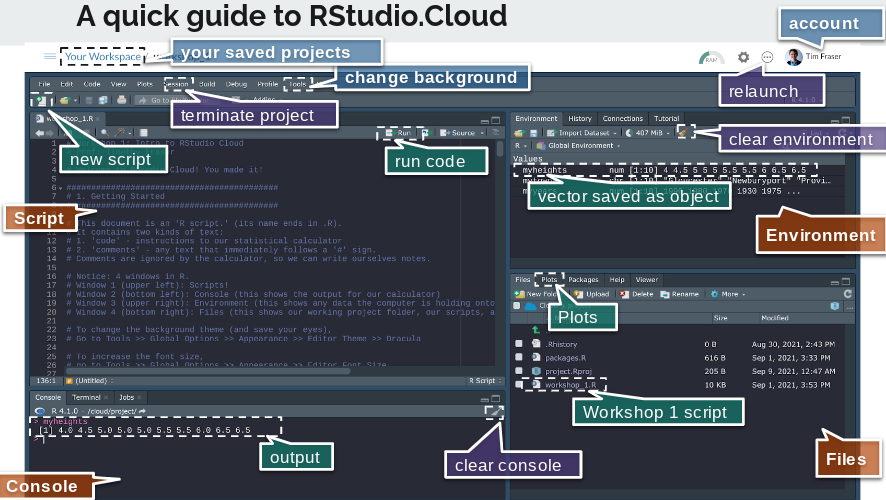Click the go back arrow in editor
The height and width of the screenshot is (500, 886).
(40, 133)
